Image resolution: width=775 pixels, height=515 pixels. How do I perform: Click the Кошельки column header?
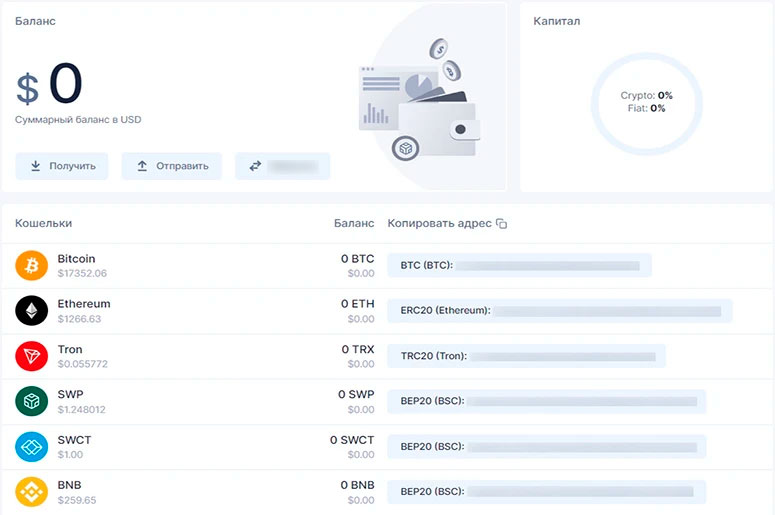pos(43,223)
